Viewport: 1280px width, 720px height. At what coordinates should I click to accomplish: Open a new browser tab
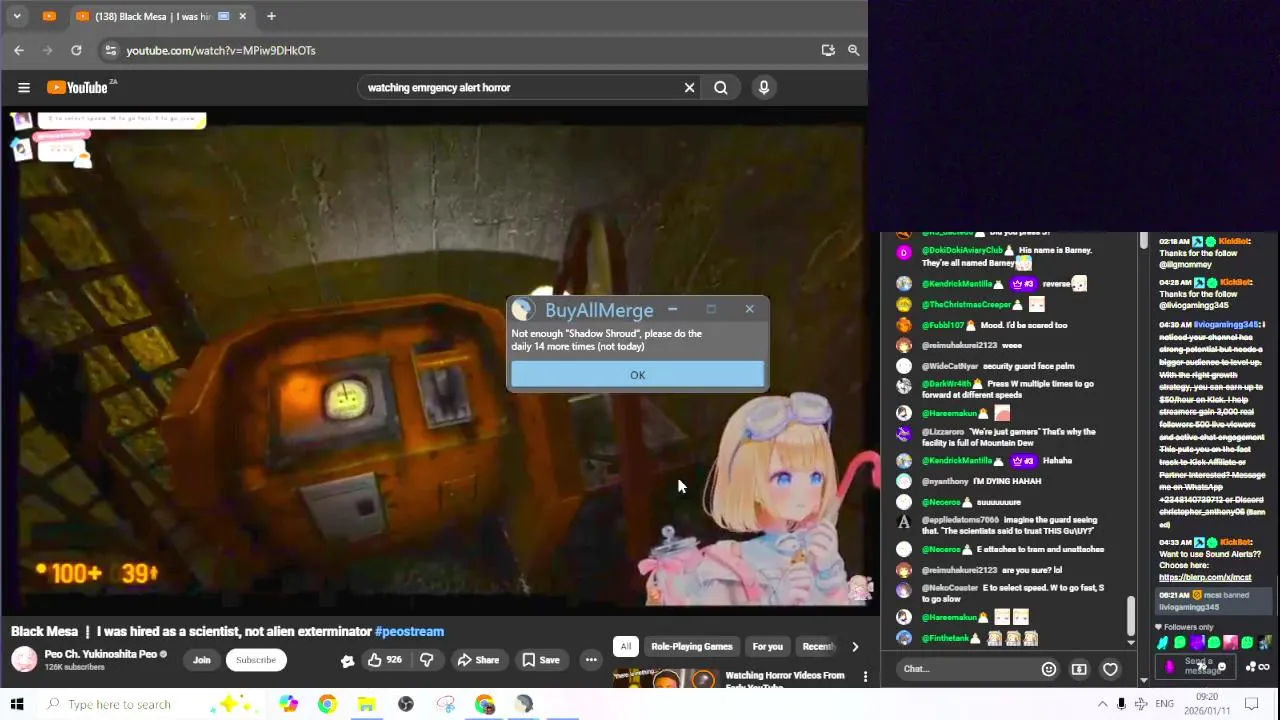click(271, 16)
